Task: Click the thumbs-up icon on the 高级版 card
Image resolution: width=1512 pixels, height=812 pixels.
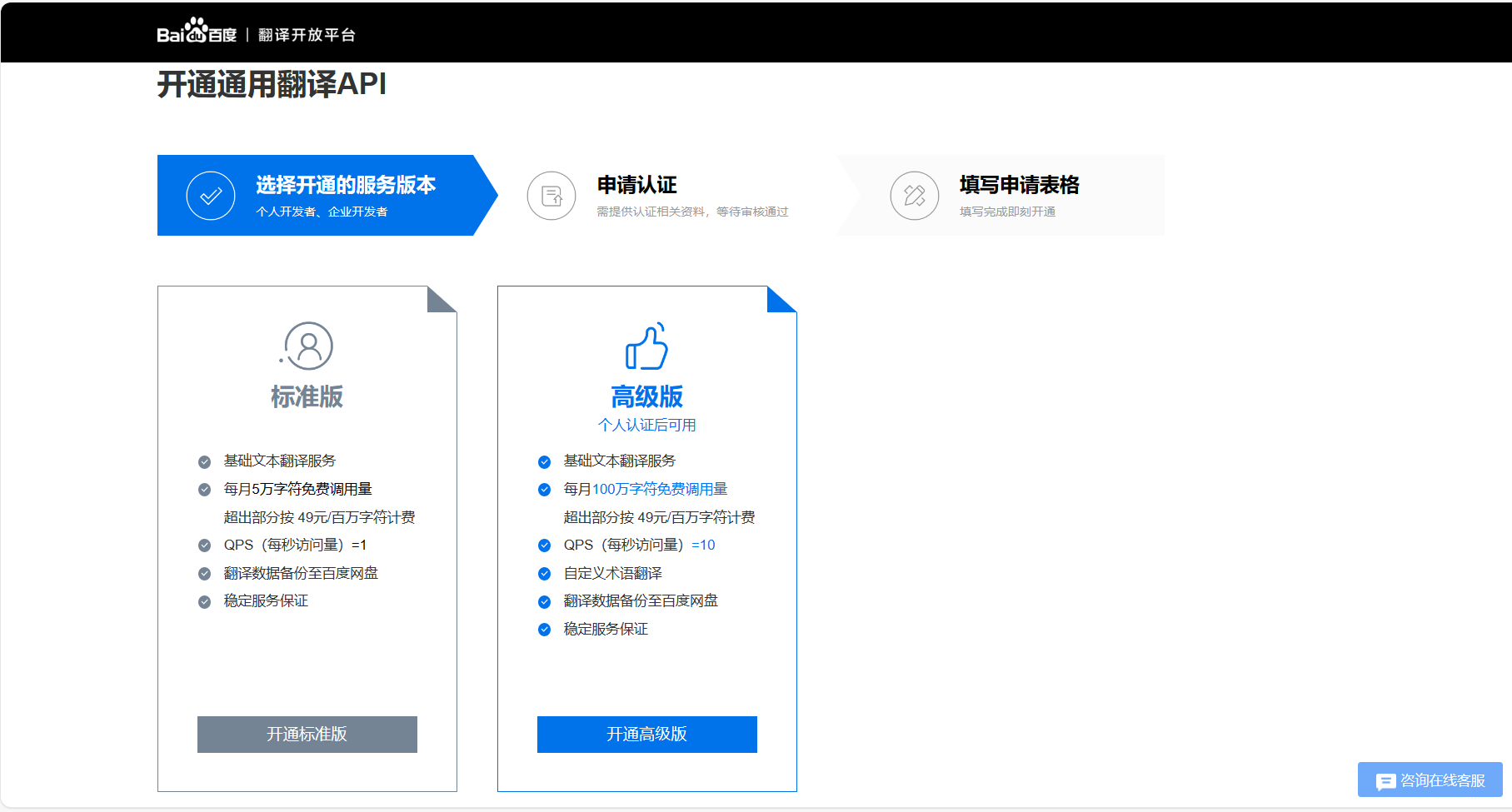Action: click(646, 348)
